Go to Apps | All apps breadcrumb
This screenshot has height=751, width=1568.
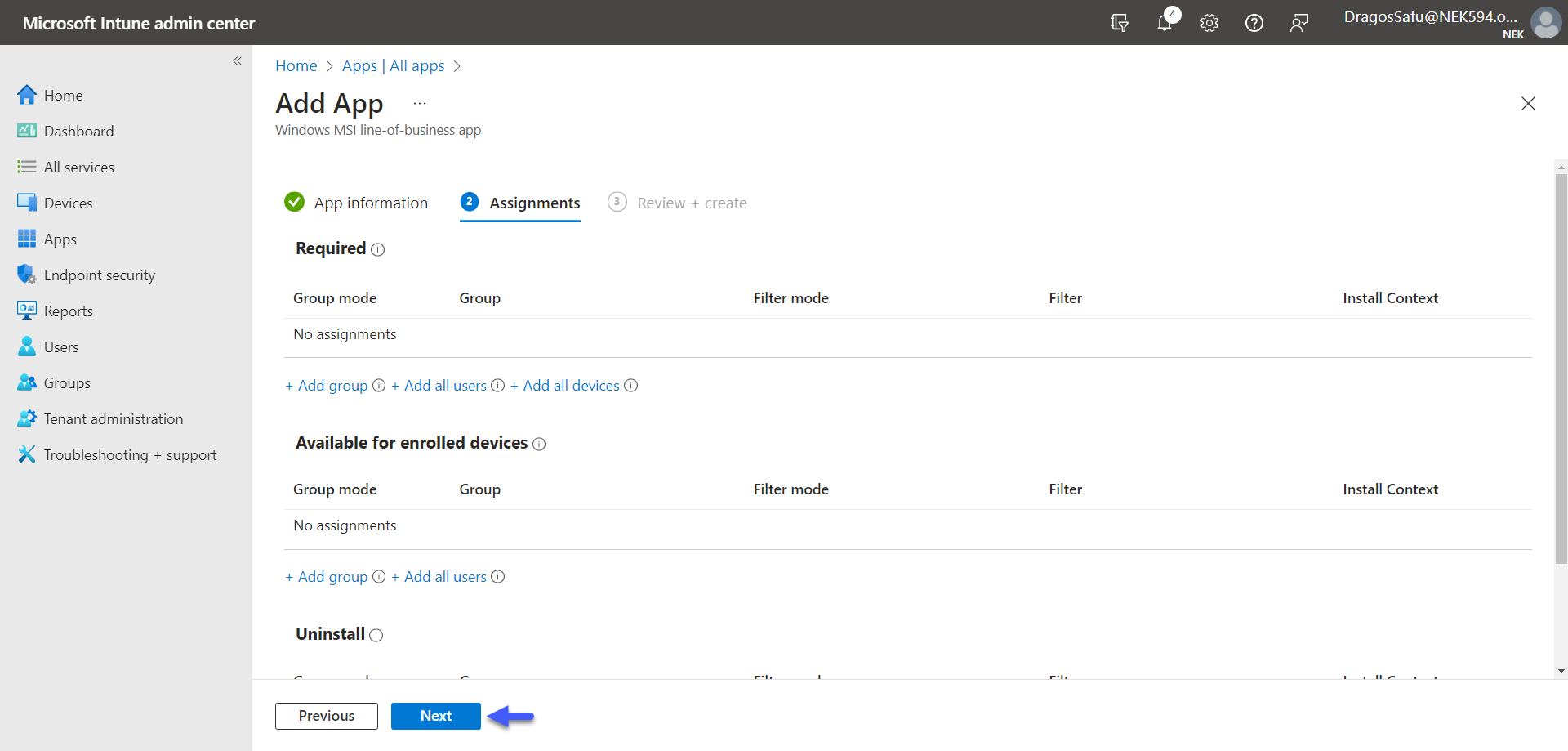(x=393, y=66)
